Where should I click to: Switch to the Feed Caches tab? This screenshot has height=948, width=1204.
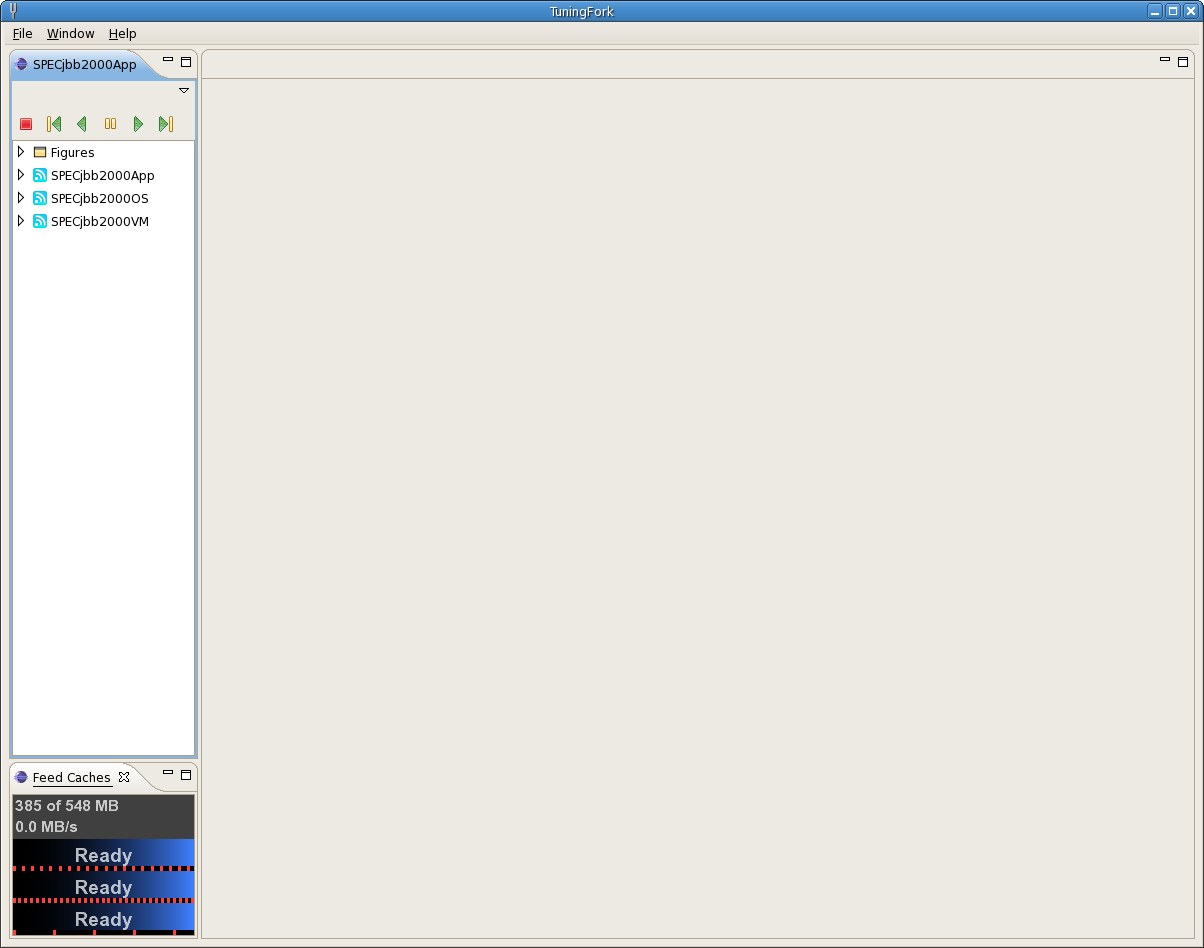(71, 778)
